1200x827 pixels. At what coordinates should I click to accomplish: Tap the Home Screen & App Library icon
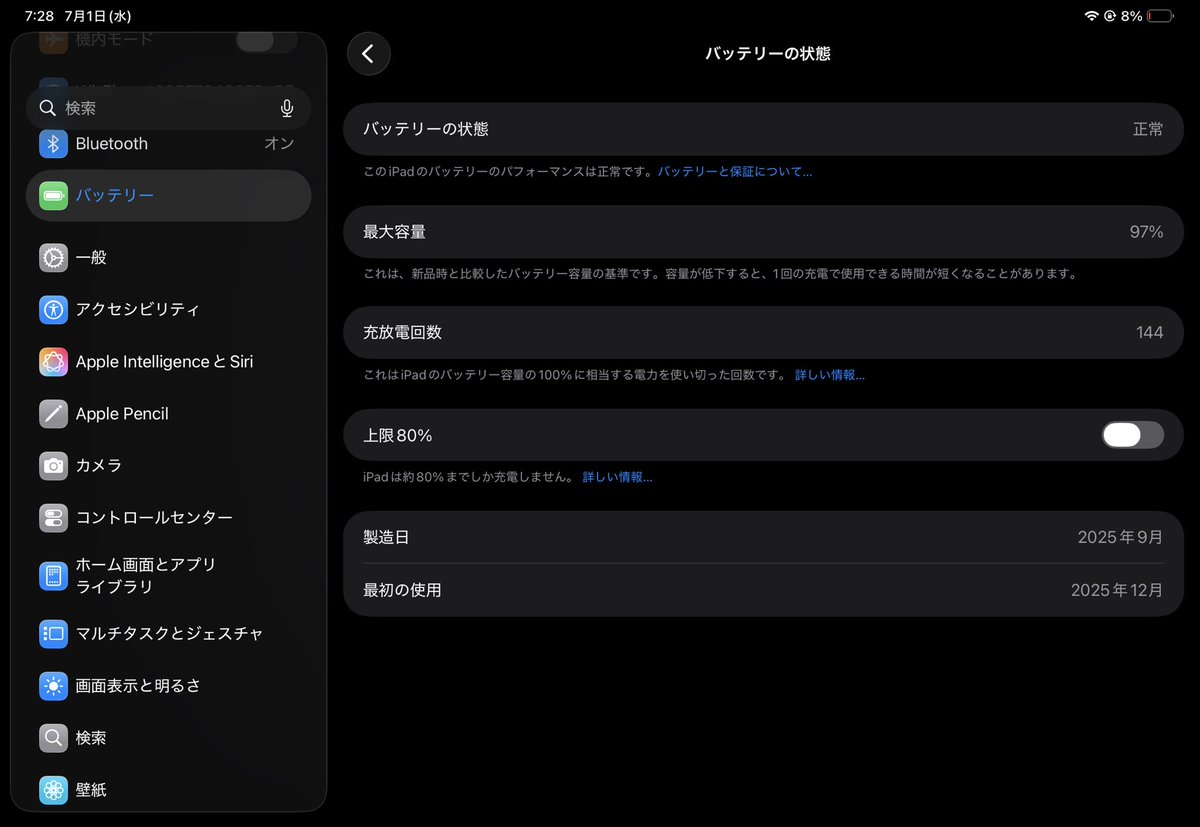[54, 576]
